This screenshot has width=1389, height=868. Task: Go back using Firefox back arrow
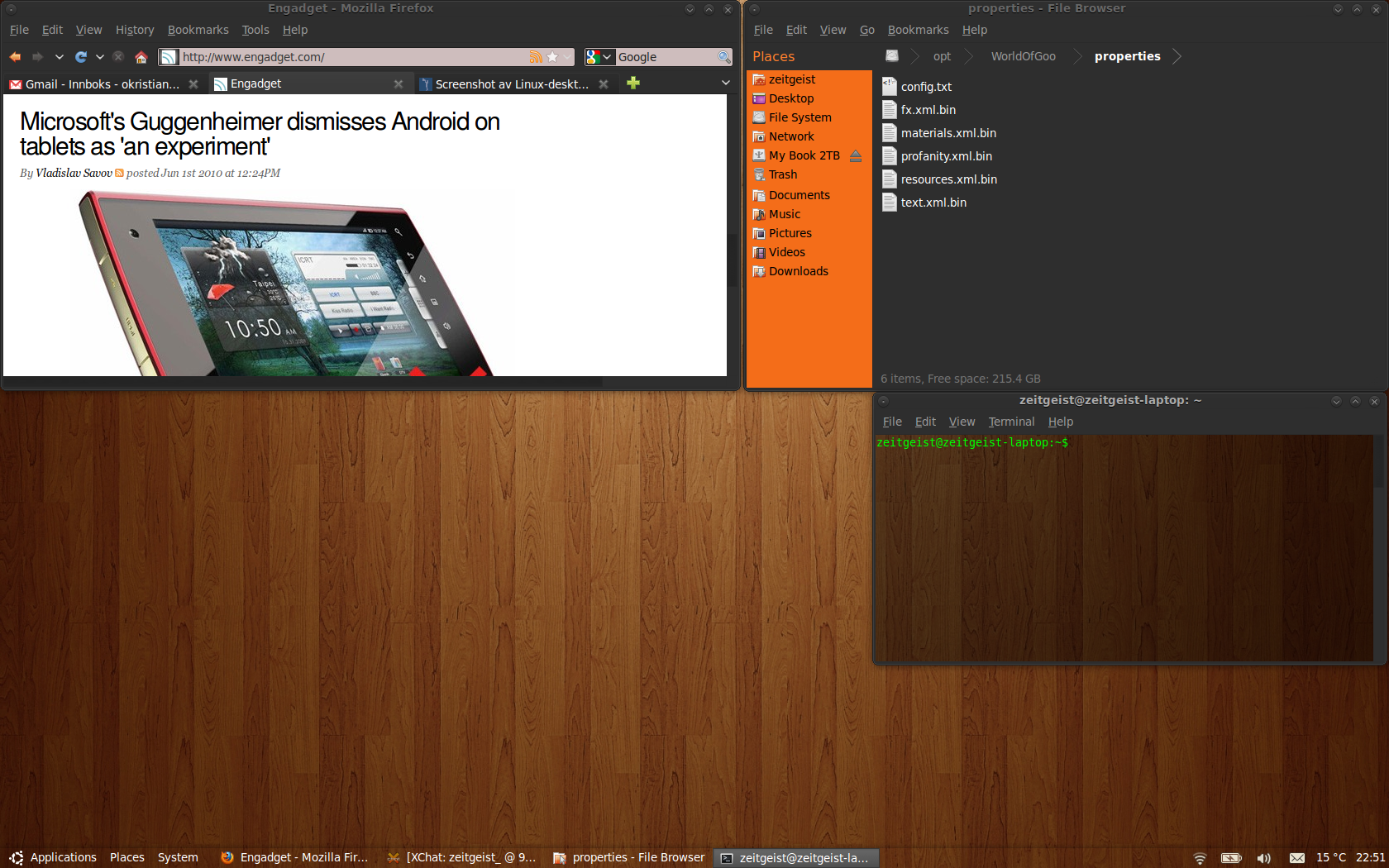[15, 57]
